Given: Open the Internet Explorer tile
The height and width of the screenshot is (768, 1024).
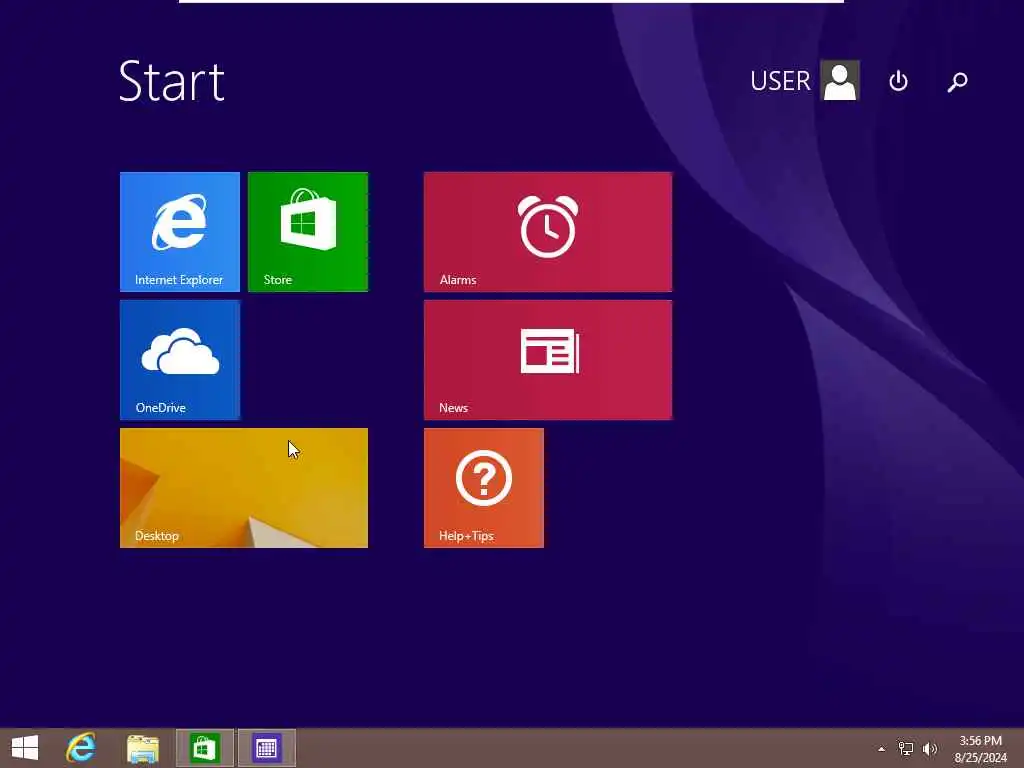Looking at the screenshot, I should pyautogui.click(x=180, y=232).
